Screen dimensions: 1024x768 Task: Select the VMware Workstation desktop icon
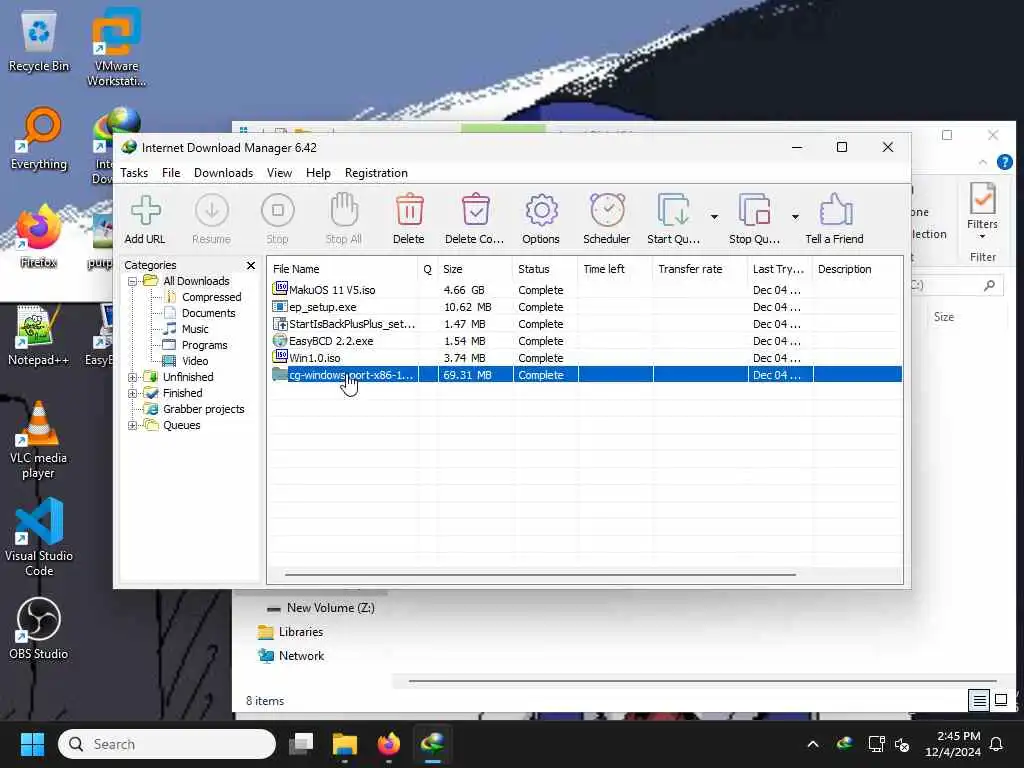116,47
